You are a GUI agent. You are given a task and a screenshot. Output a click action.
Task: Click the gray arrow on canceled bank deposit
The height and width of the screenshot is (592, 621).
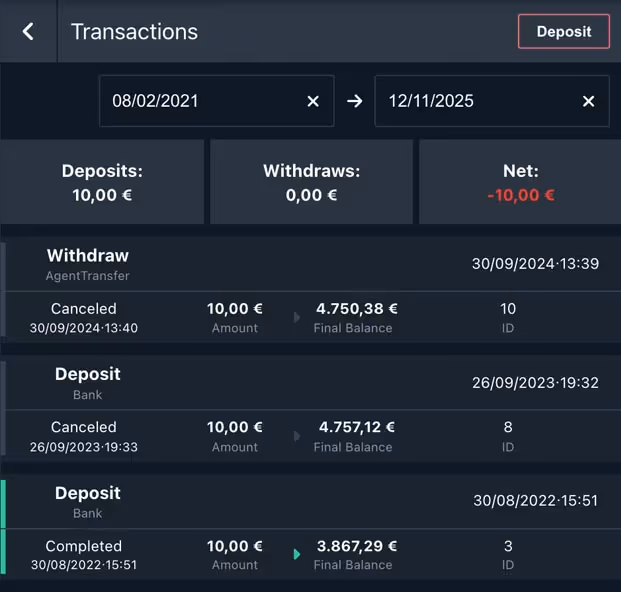click(296, 436)
